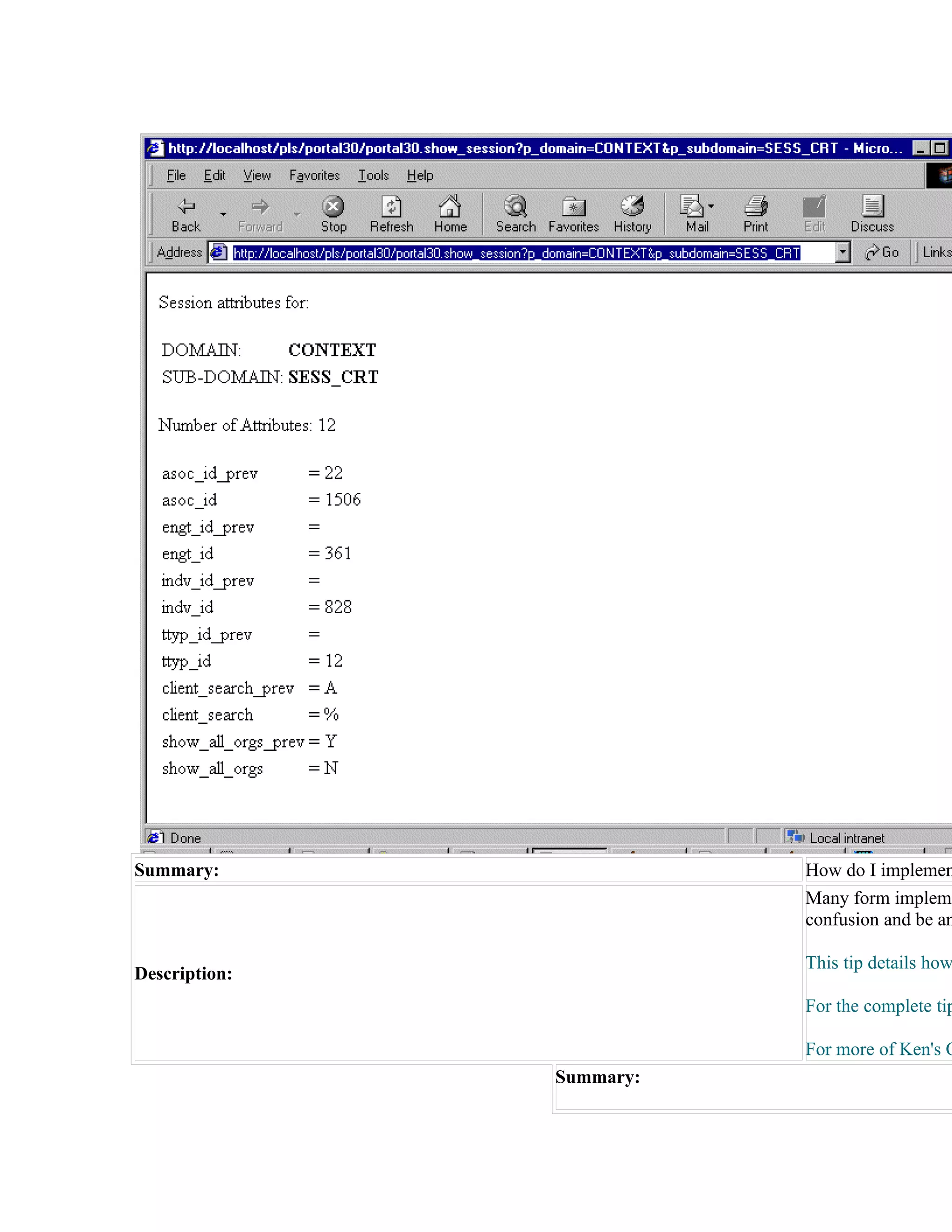952x1232 pixels.
Task: Click the 'Many form implem' description text
Action: (878, 897)
